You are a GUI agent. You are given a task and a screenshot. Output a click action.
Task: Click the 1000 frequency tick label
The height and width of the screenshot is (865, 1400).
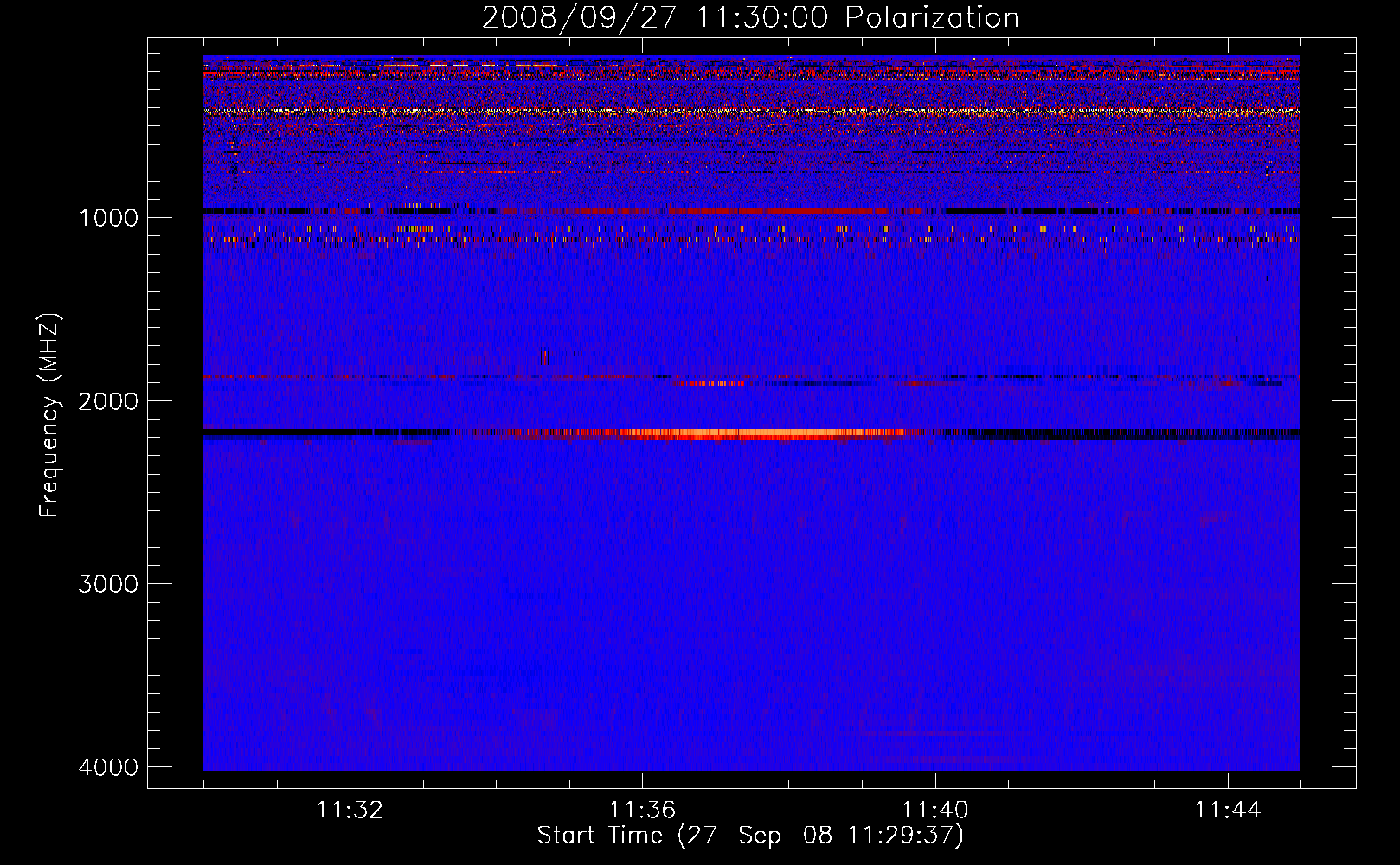coord(108,217)
